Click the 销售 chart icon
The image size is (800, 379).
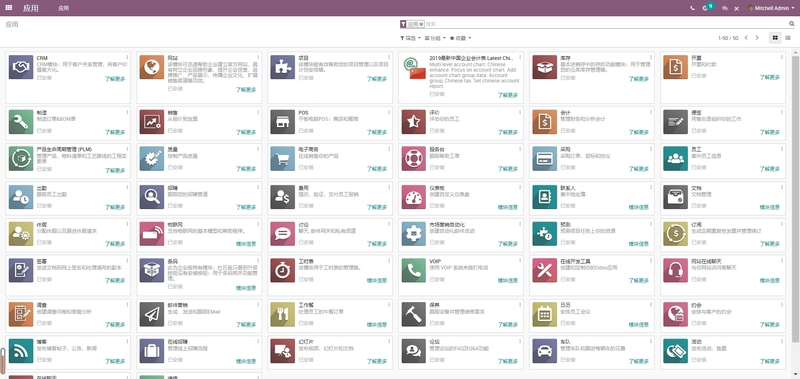tap(152, 122)
